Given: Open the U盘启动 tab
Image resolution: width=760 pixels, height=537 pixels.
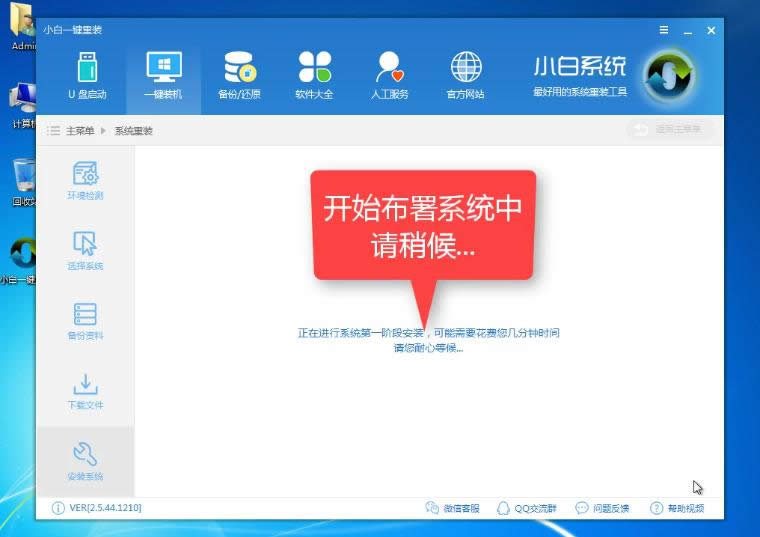Looking at the screenshot, I should pyautogui.click(x=87, y=76).
